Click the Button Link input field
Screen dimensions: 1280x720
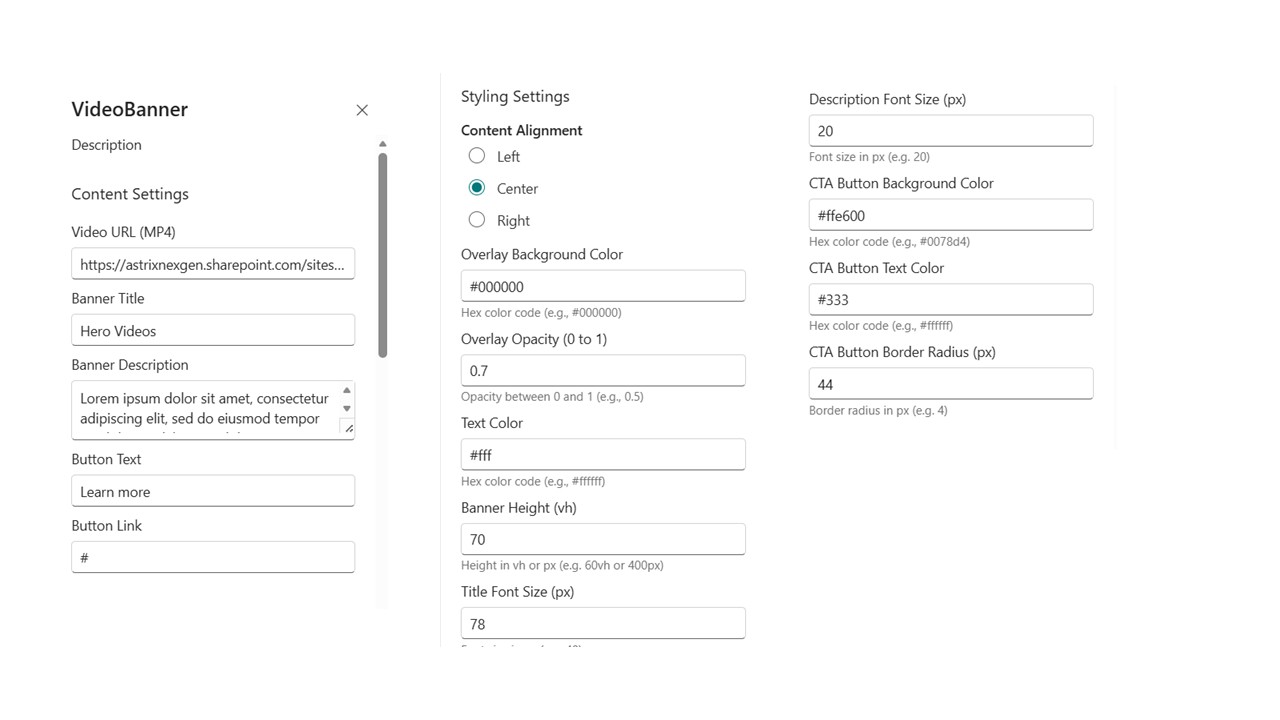212,557
